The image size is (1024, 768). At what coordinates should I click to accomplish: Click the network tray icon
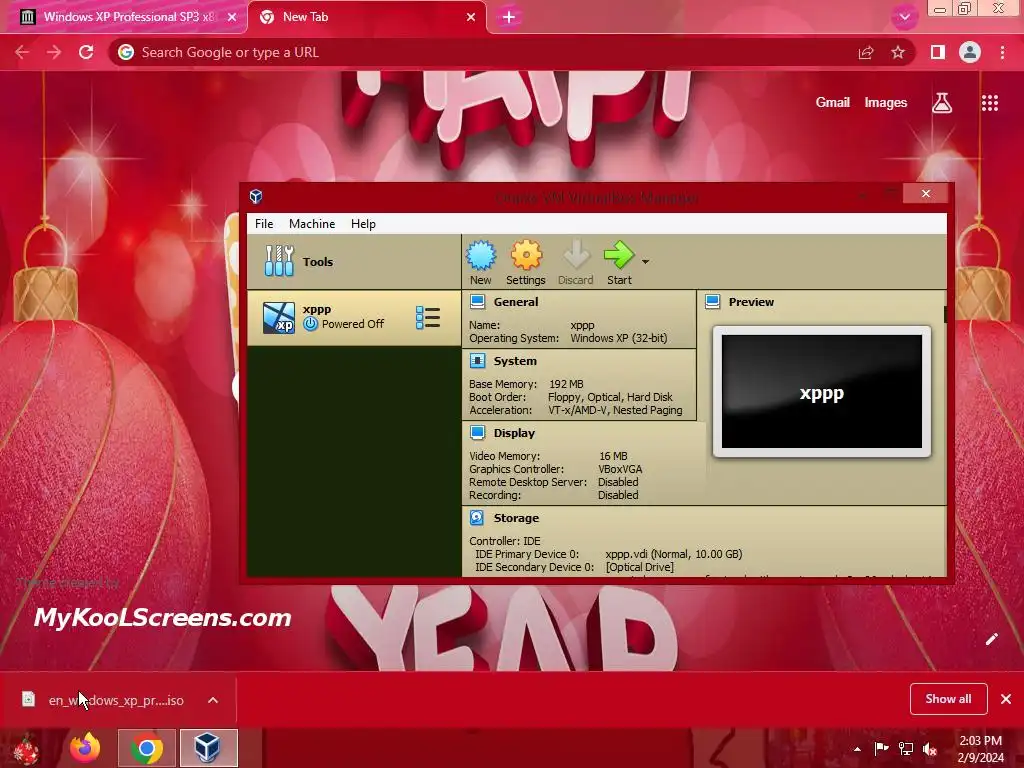coord(906,749)
